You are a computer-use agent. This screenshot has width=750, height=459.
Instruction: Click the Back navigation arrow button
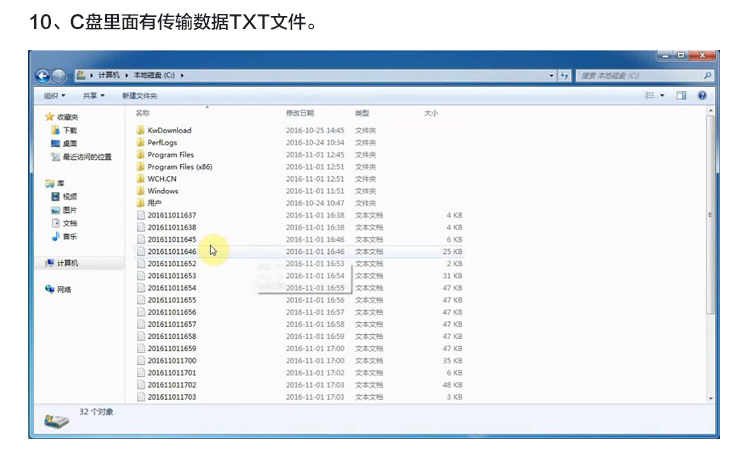click(x=42, y=75)
